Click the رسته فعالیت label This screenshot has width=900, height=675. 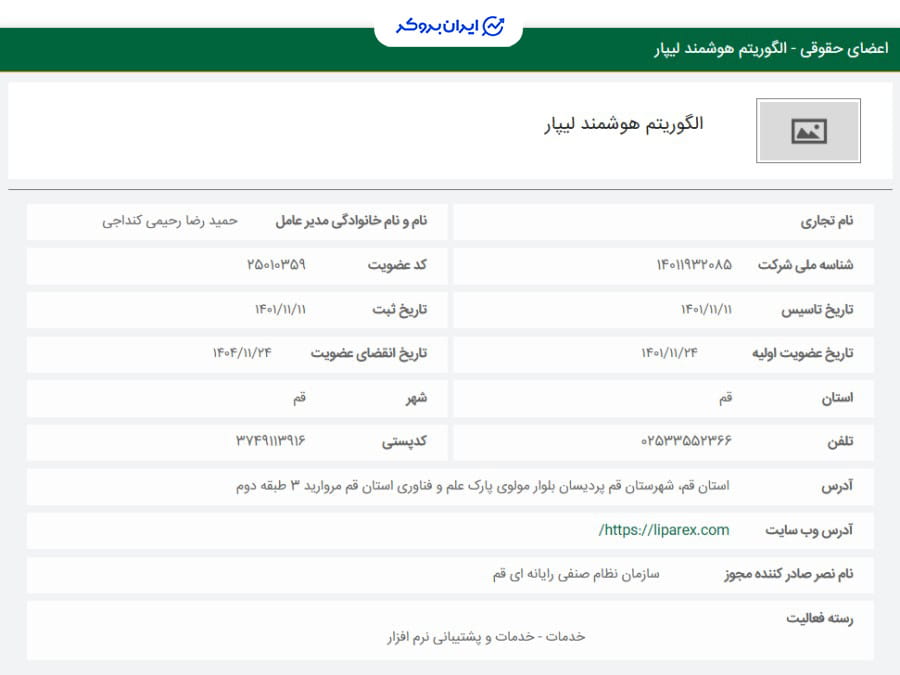pyautogui.click(x=820, y=618)
